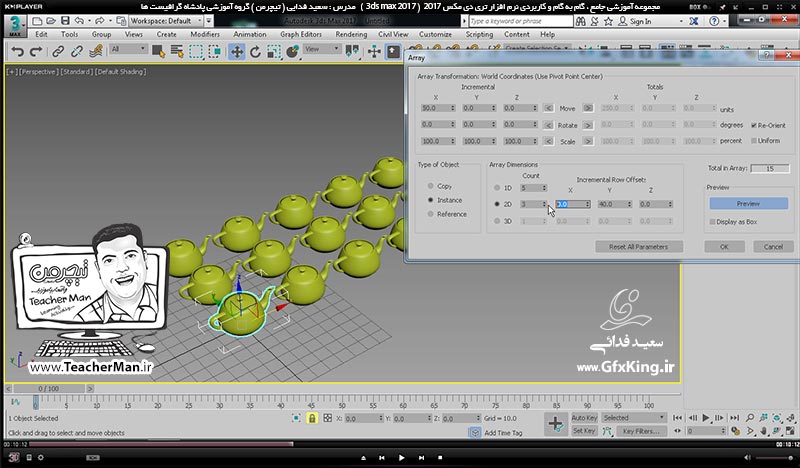800x468 pixels.
Task: Adjust the 2D Count spinner arrows
Action: [x=544, y=204]
